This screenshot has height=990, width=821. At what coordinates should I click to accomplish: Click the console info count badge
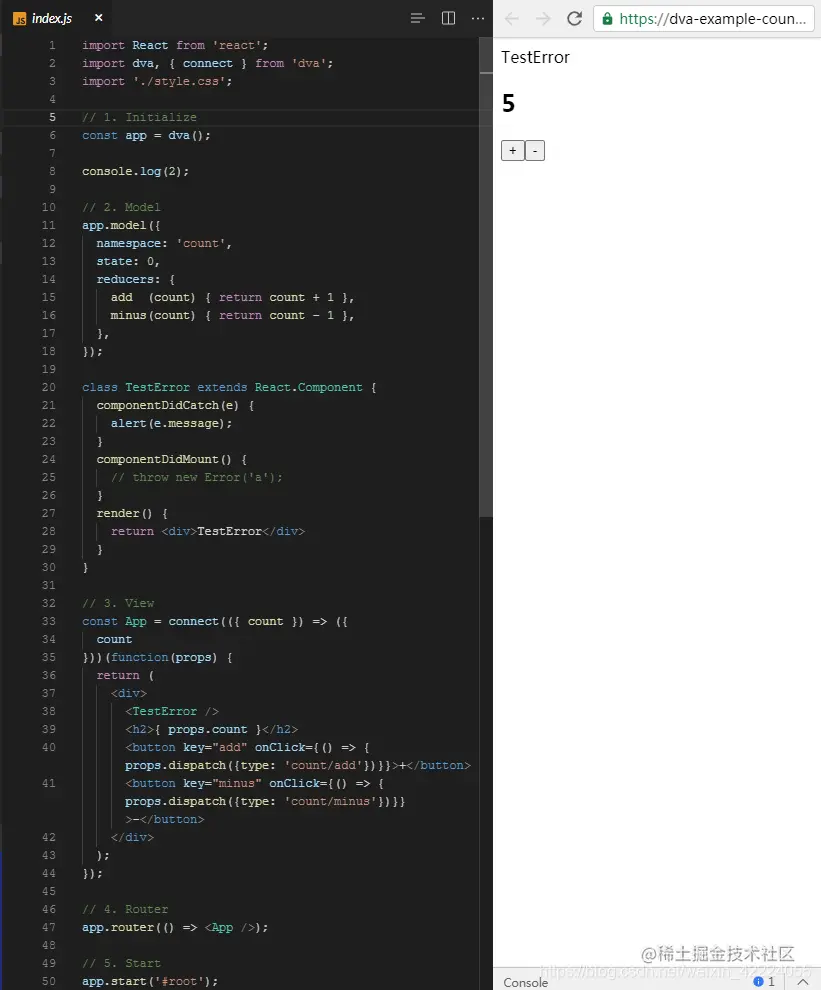[x=764, y=981]
